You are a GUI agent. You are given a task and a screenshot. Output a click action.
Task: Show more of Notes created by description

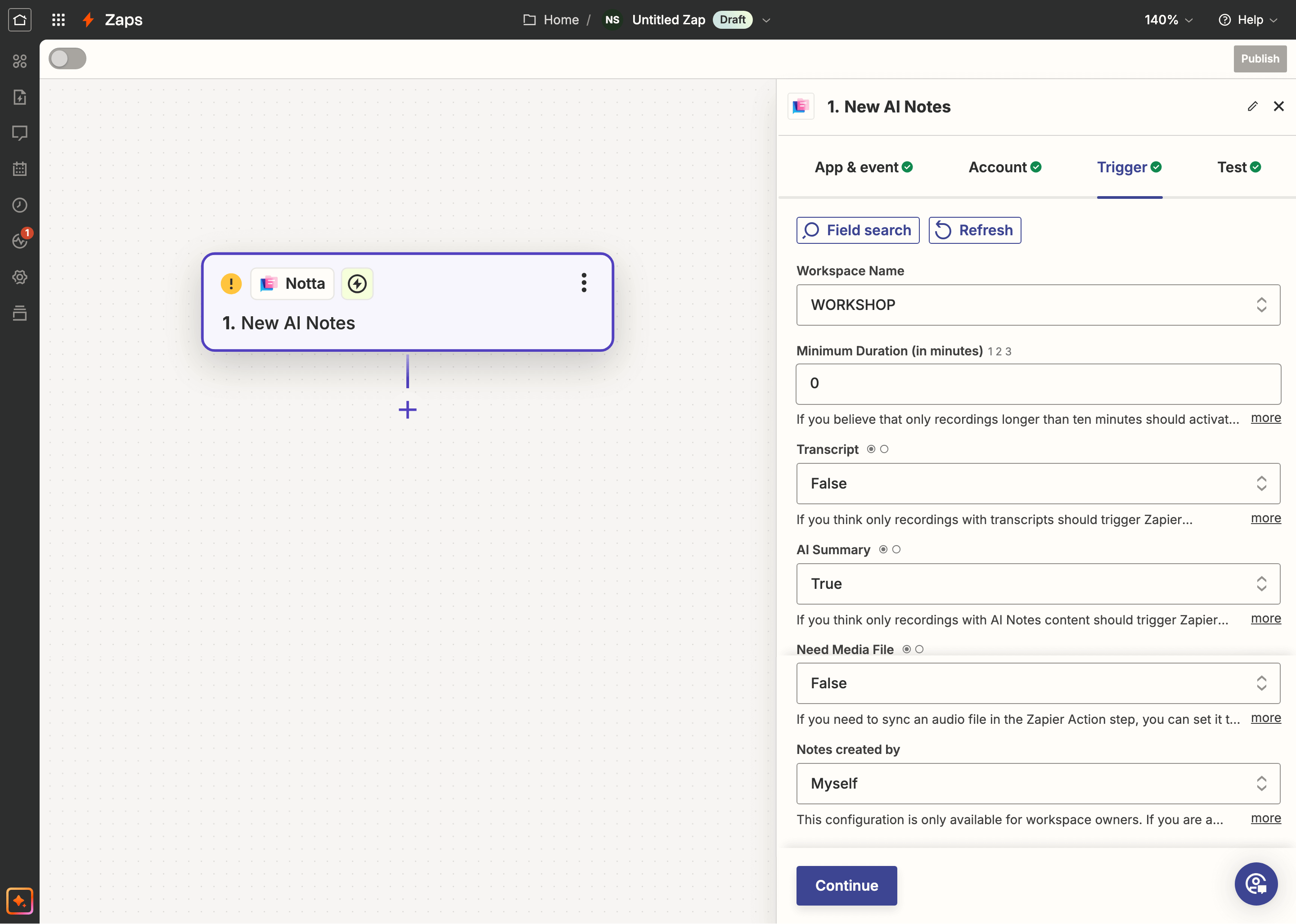pyautogui.click(x=1265, y=818)
